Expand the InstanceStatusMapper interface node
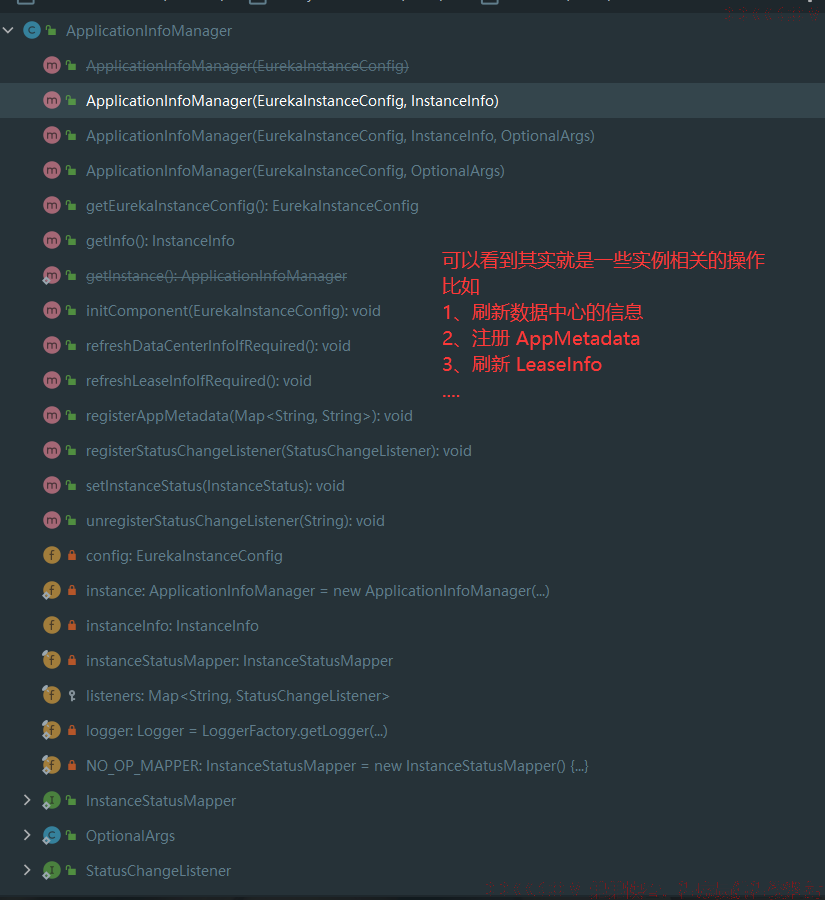Screen dimensions: 825x900 click(26, 800)
